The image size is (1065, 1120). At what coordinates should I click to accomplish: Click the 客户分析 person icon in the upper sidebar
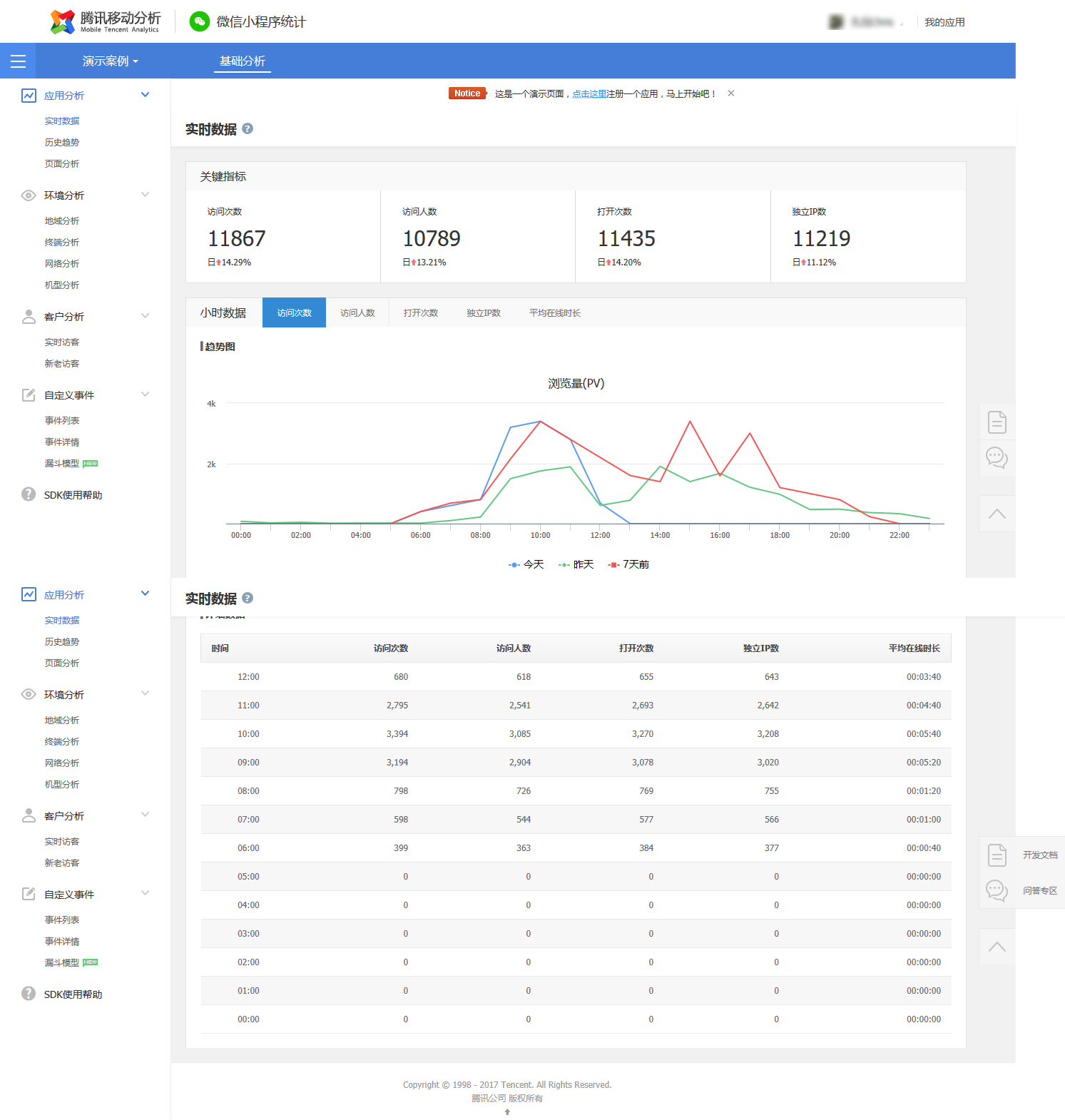pos(29,317)
